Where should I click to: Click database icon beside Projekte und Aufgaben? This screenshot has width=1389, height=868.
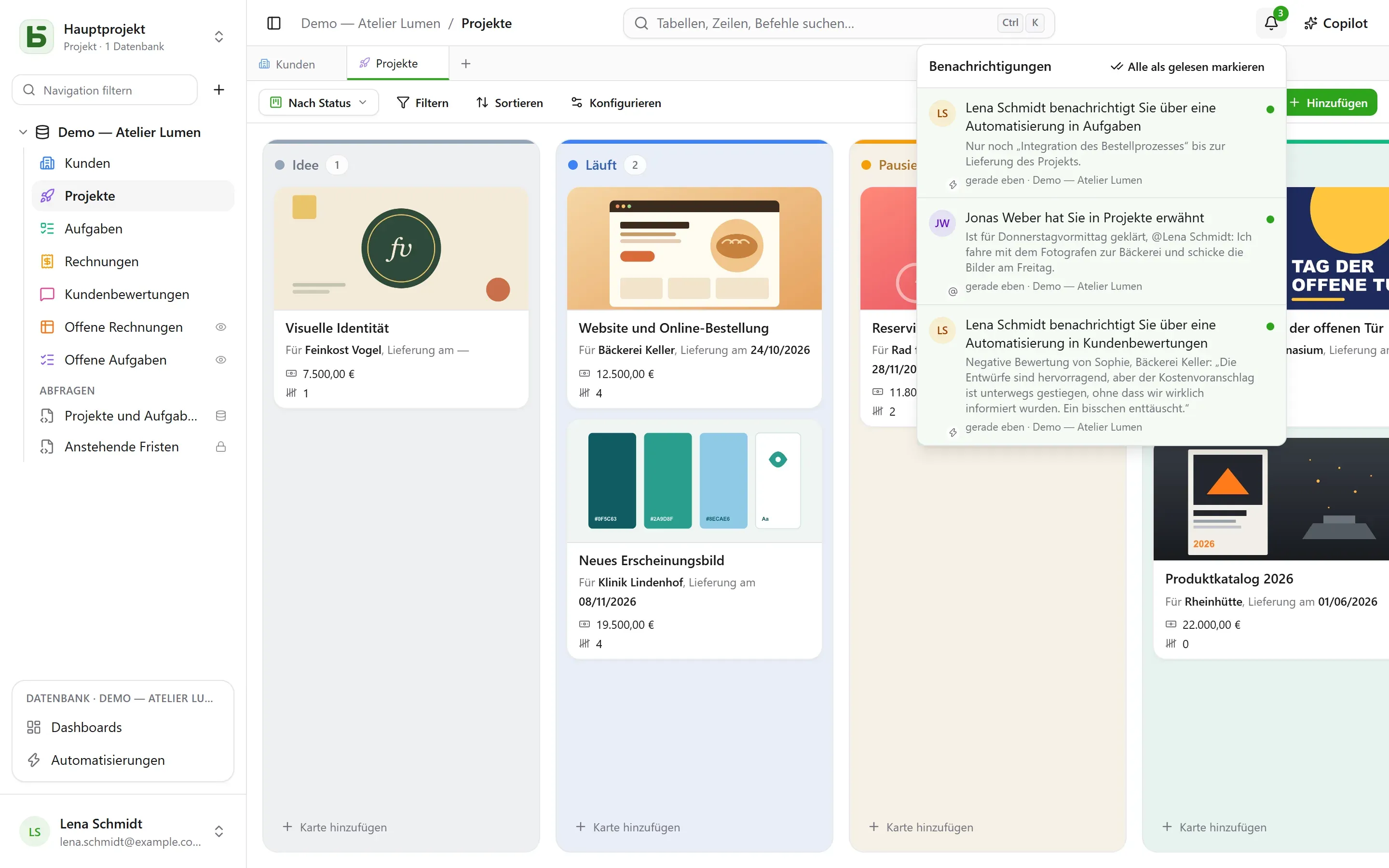coord(220,416)
